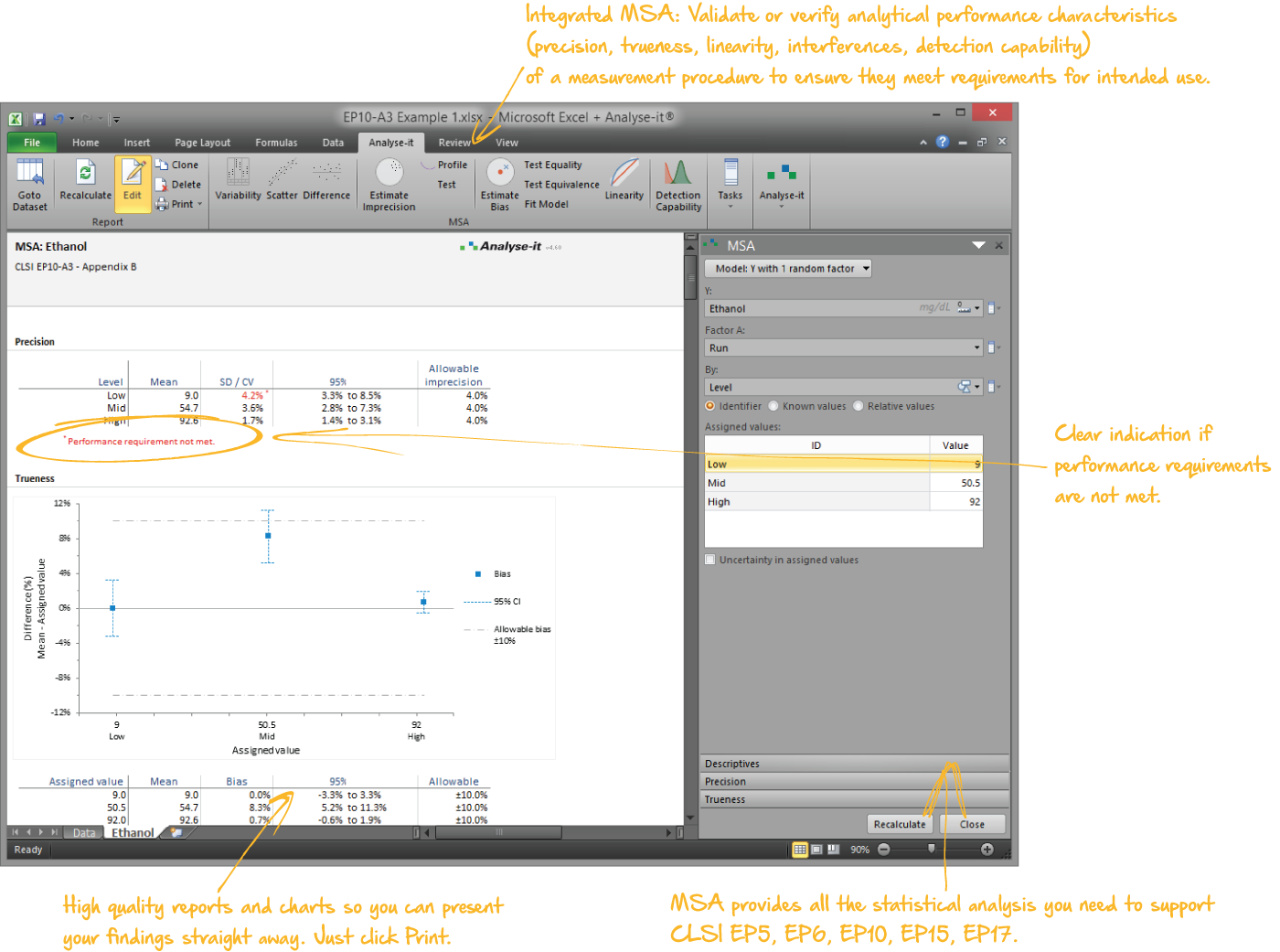Open the Factor A Run dropdown
The image size is (1280, 952).
pos(977,348)
